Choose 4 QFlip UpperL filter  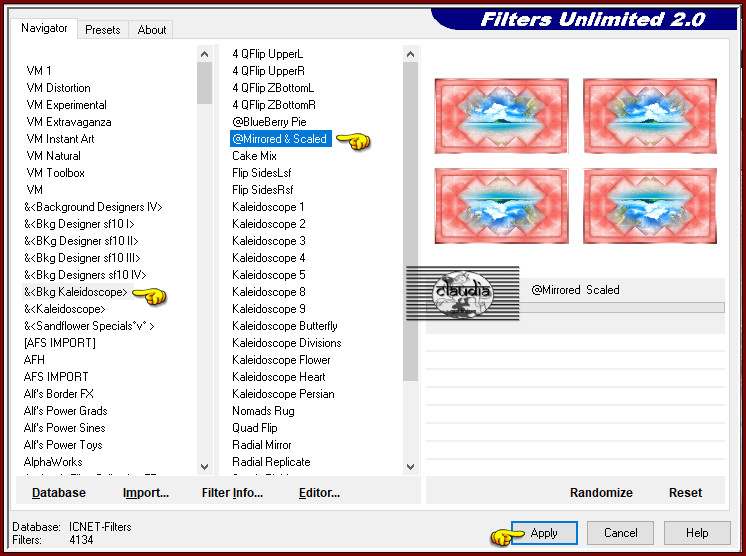click(267, 54)
